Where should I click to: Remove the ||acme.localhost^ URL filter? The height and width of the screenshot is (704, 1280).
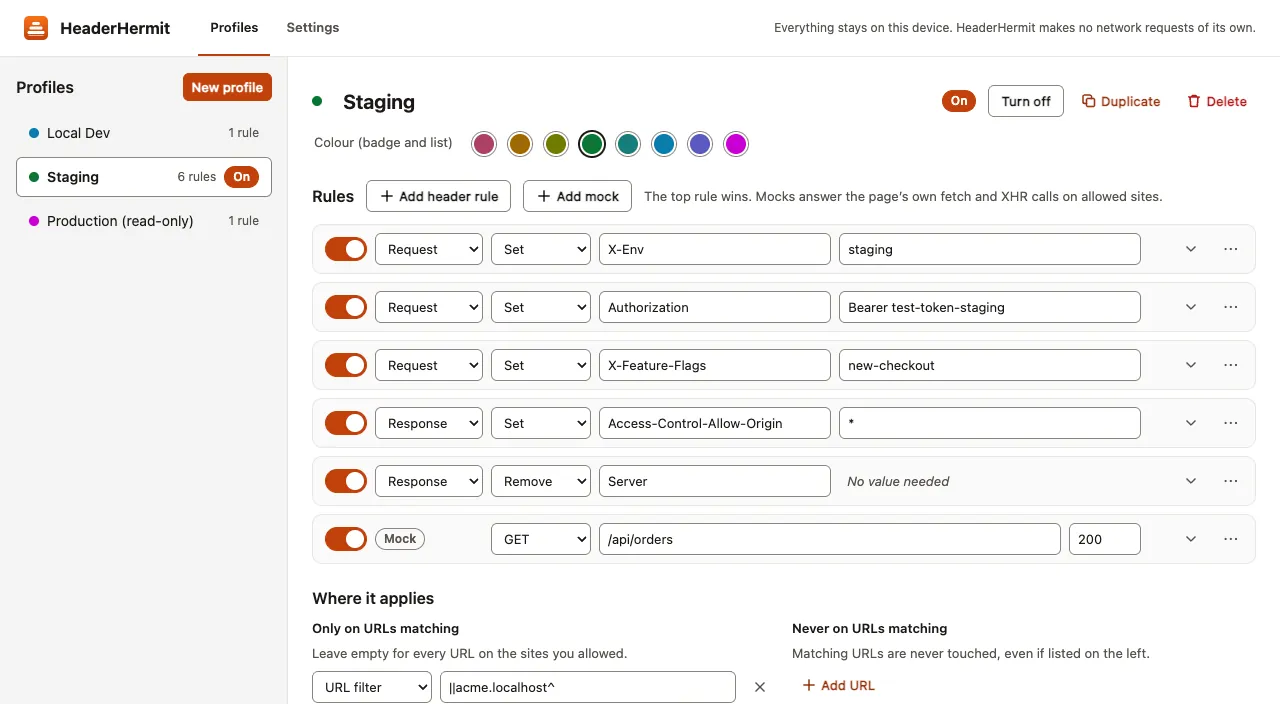click(x=760, y=687)
